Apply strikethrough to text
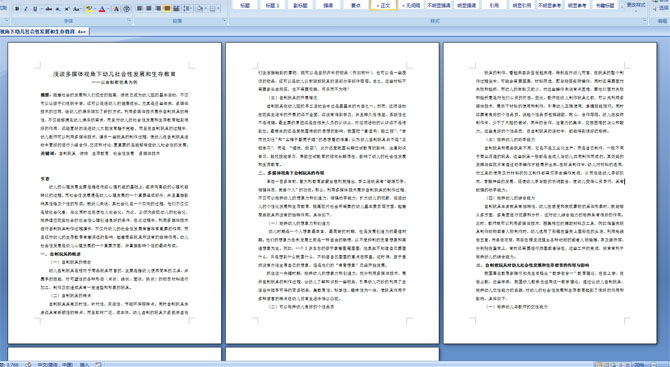 point(49,9)
